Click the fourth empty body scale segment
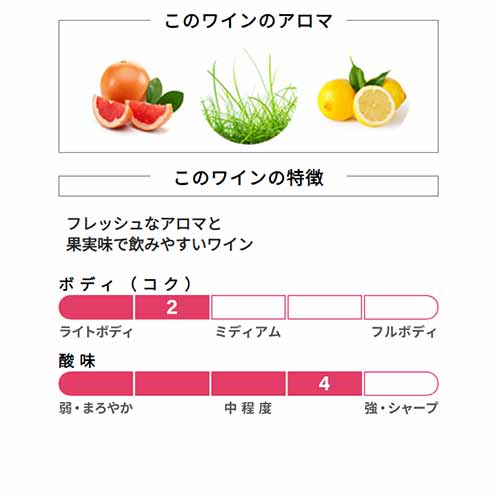500x500 pixels. (324, 307)
